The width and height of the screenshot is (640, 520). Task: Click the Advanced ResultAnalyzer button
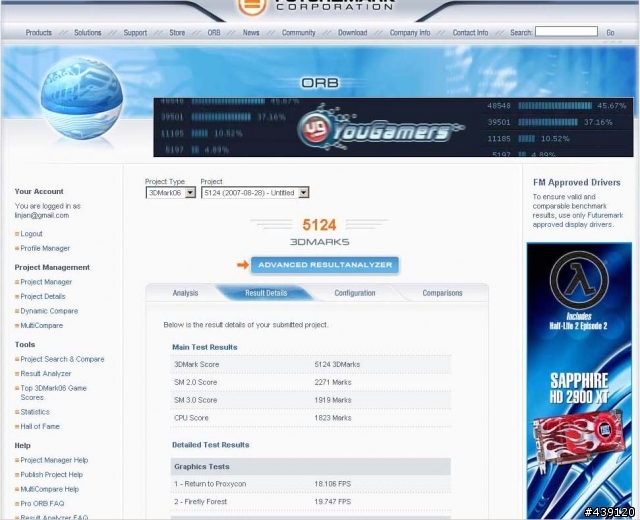pyautogui.click(x=325, y=265)
